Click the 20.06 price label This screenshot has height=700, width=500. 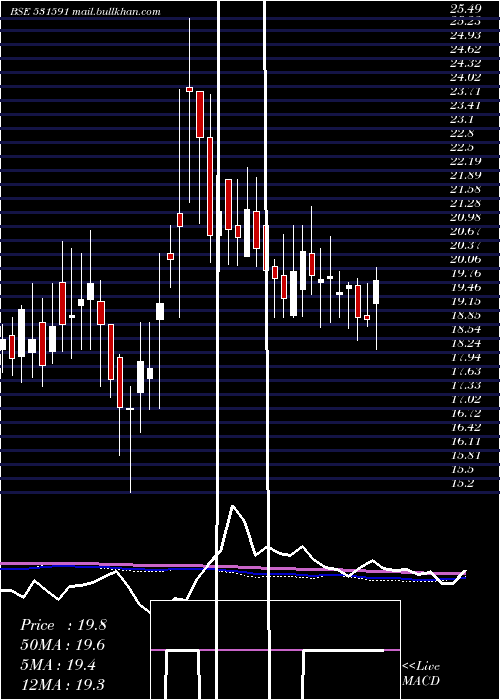466,259
